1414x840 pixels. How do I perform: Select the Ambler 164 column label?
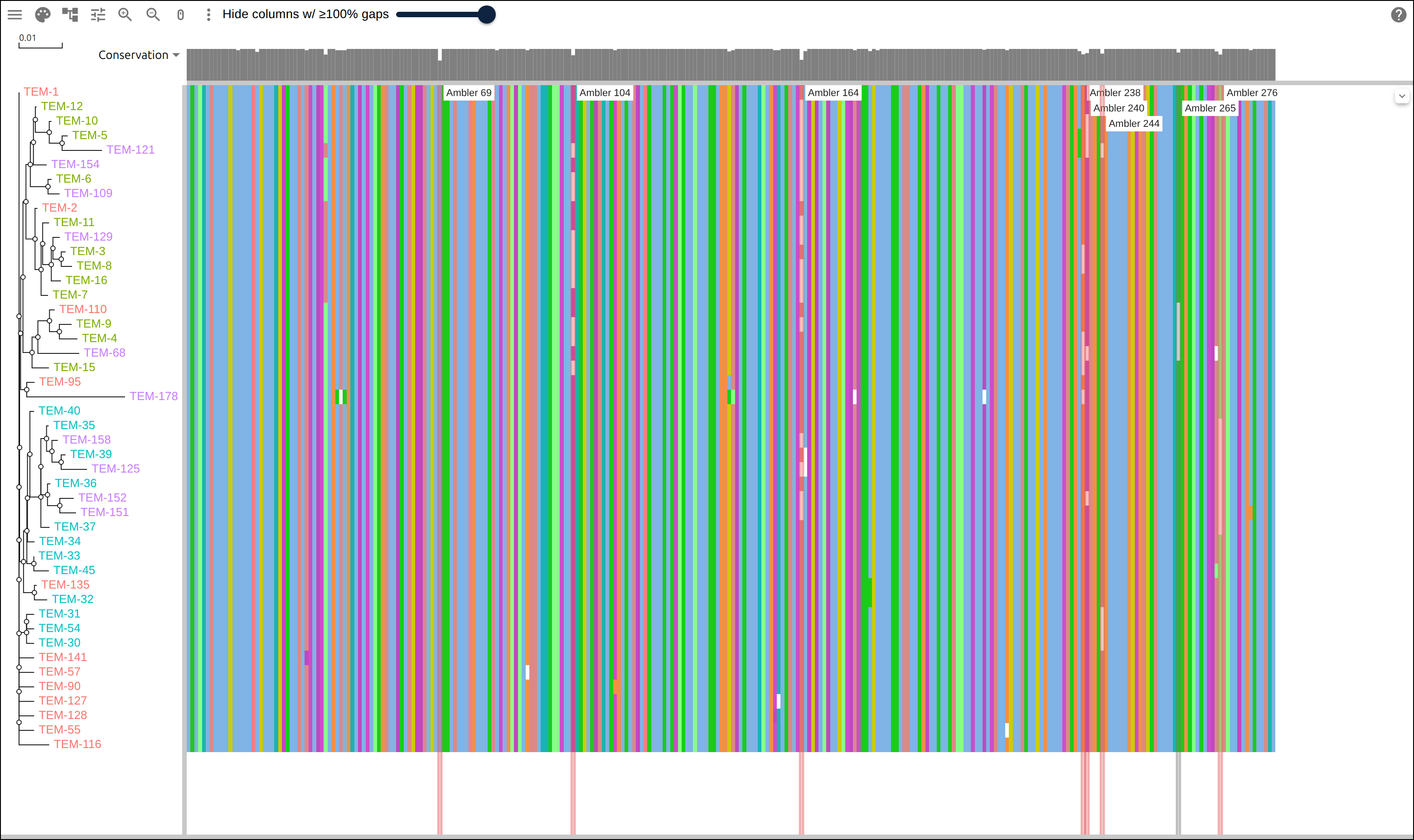point(833,93)
